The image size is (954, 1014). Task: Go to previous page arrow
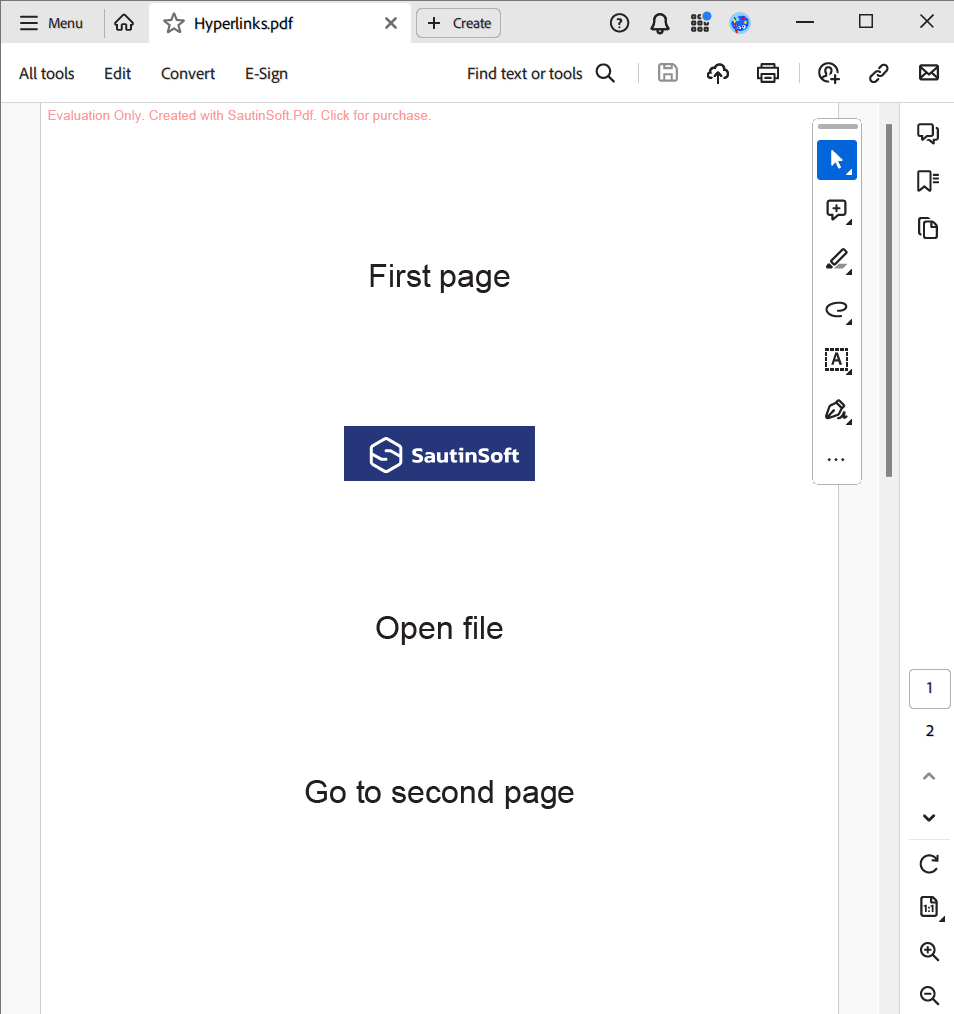(929, 776)
